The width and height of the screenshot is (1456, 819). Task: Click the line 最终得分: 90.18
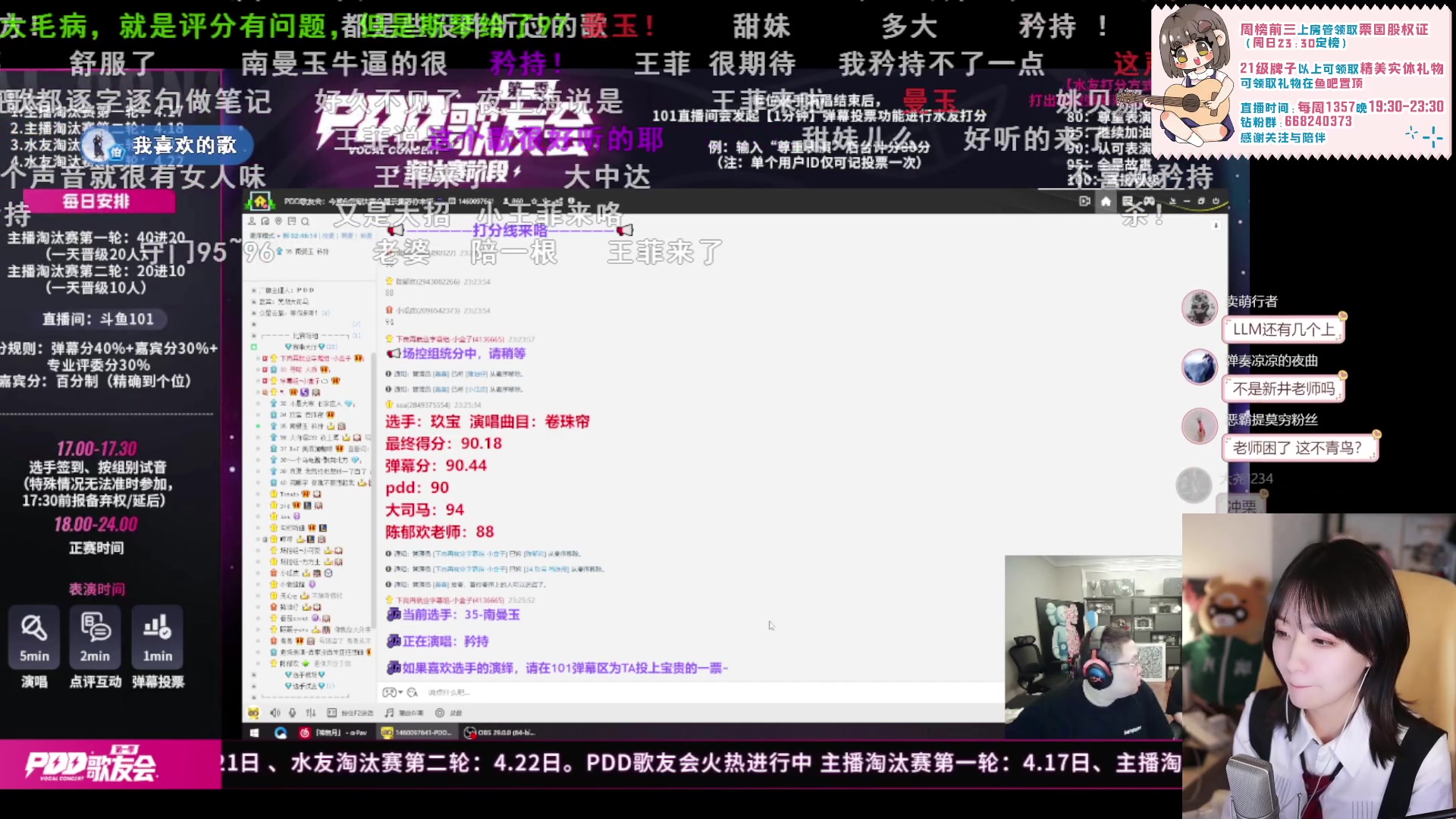pyautogui.click(x=444, y=444)
